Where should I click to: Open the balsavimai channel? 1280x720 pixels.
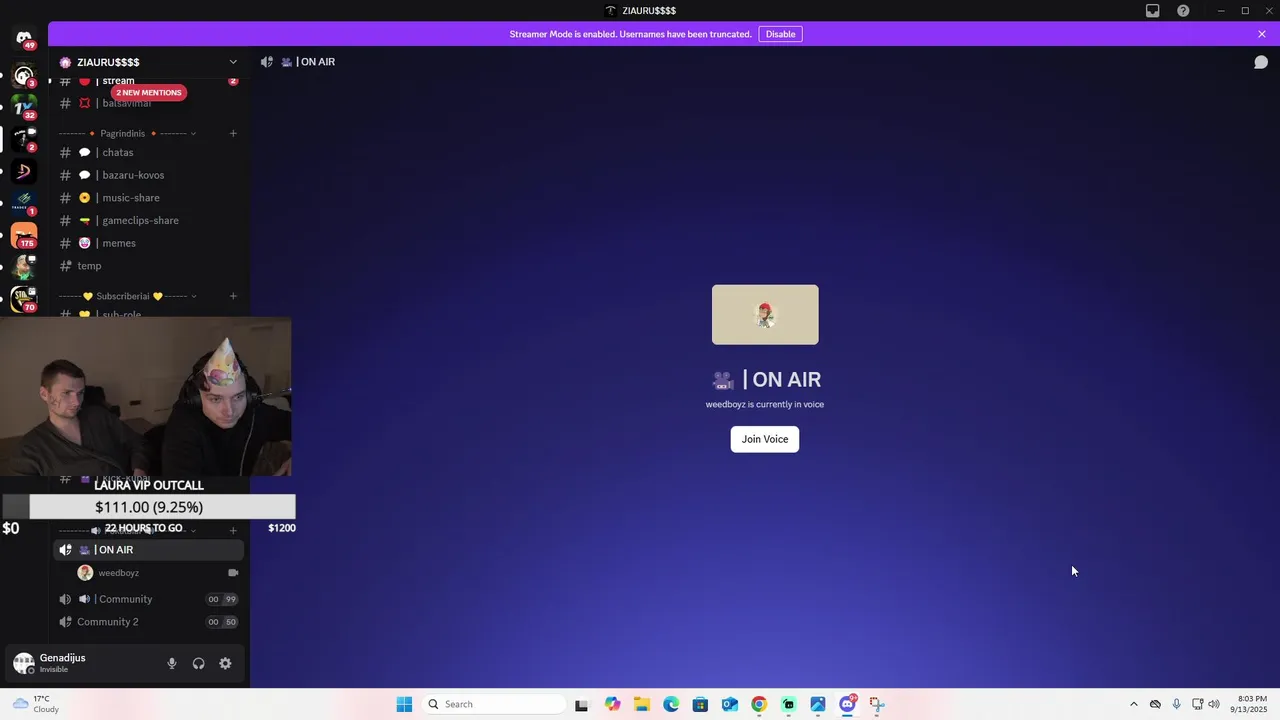[x=148, y=103]
